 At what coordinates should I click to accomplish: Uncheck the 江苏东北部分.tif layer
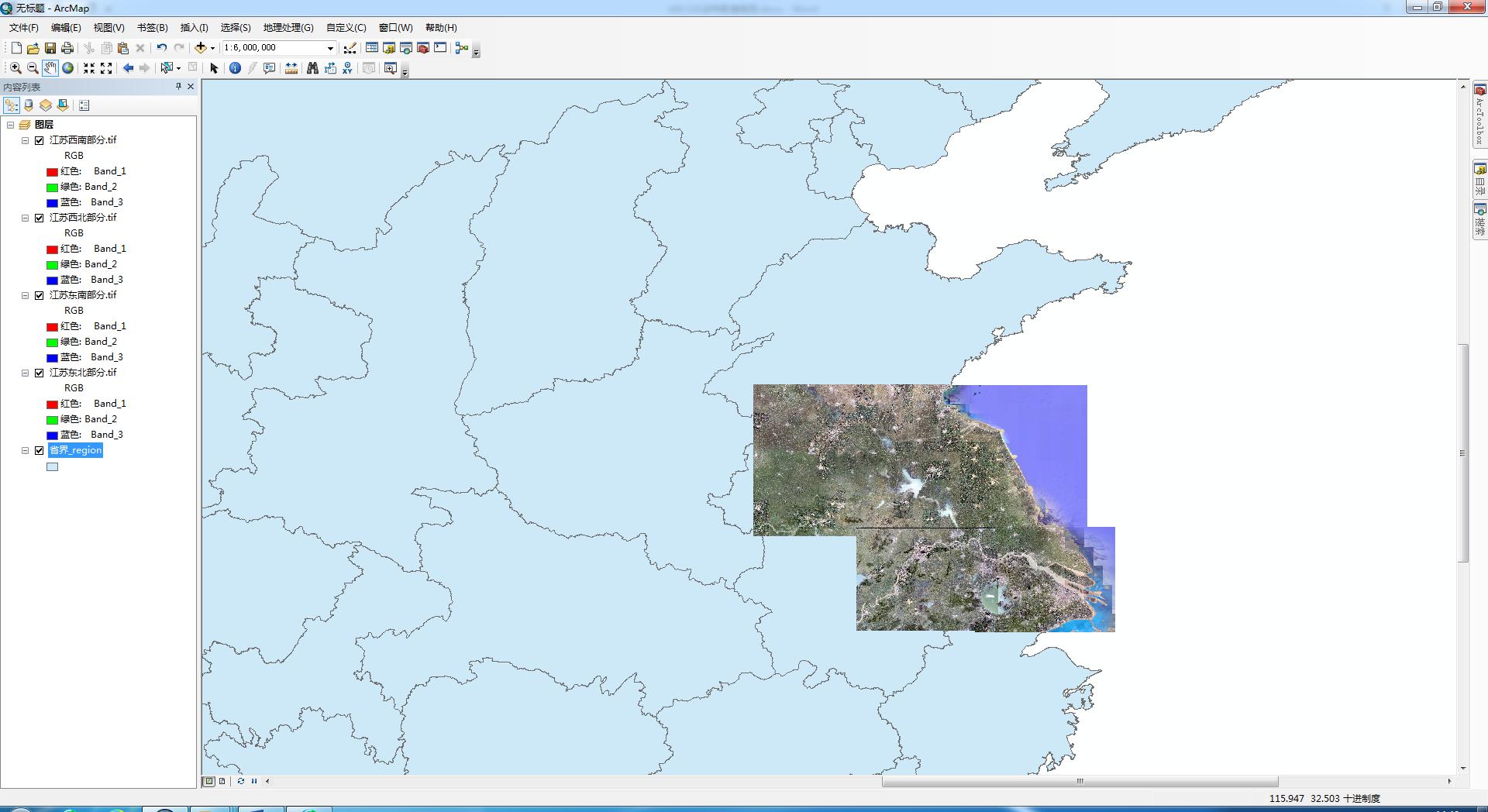pyautogui.click(x=40, y=373)
